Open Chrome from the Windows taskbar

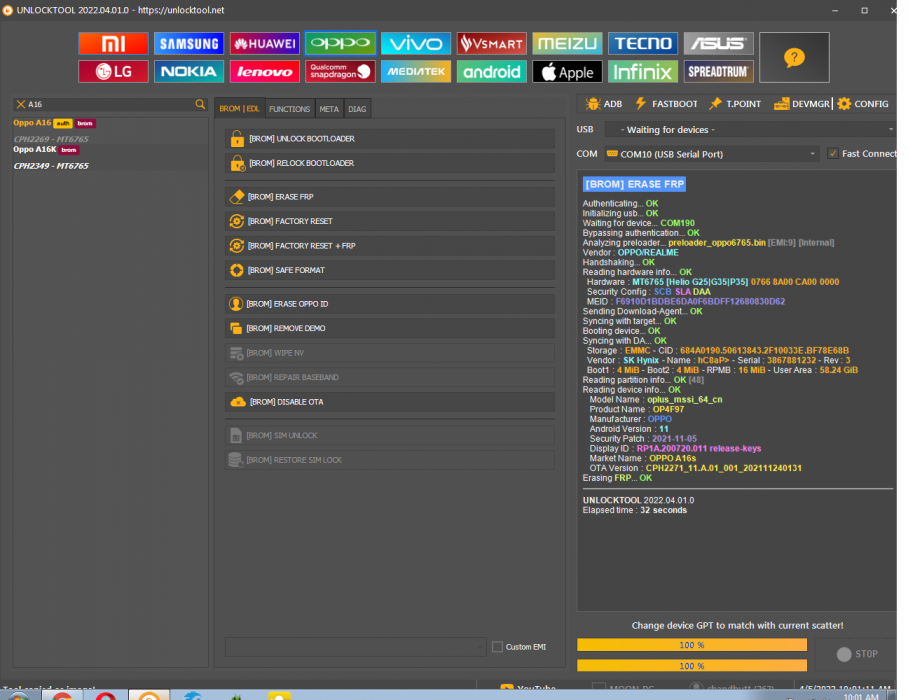point(63,695)
